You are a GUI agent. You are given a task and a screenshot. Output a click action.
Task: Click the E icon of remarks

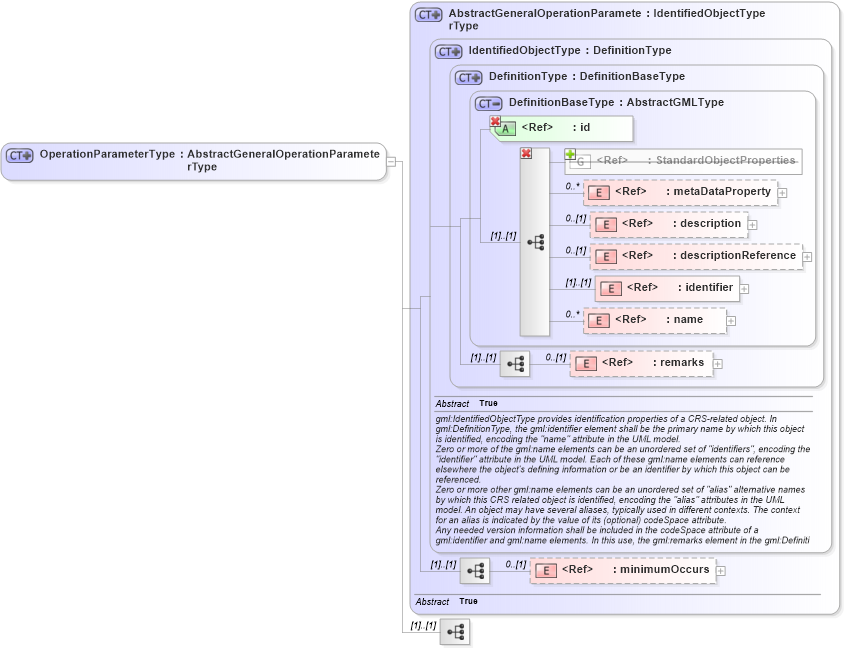(x=586, y=364)
